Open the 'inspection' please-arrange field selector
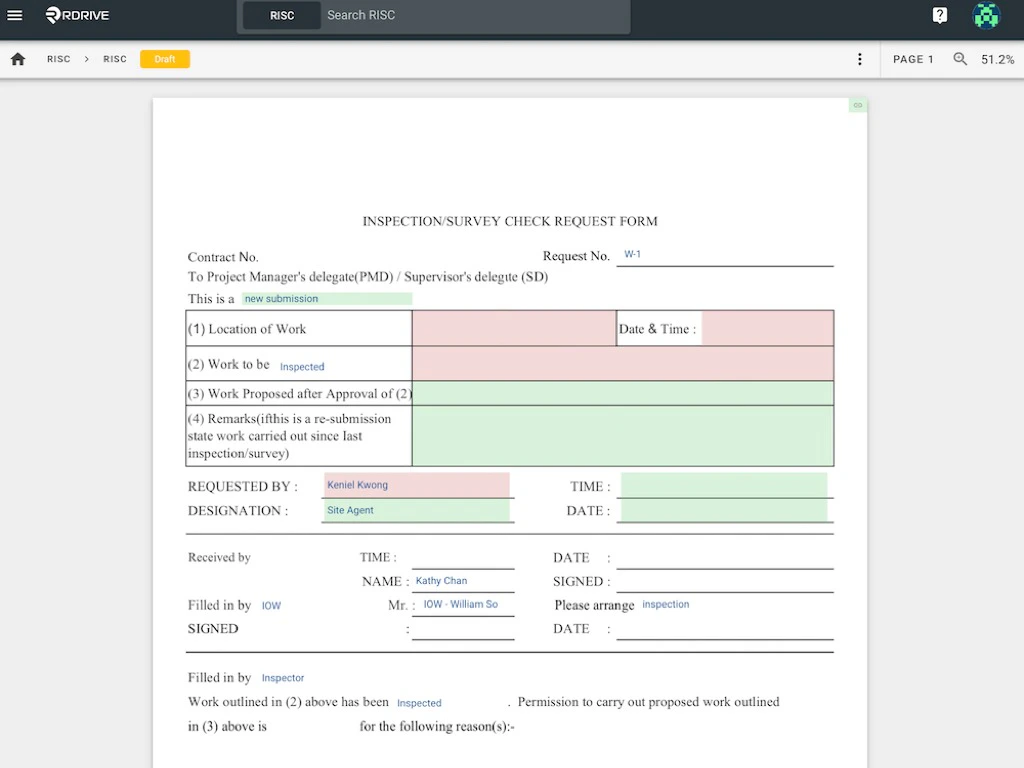 point(666,604)
